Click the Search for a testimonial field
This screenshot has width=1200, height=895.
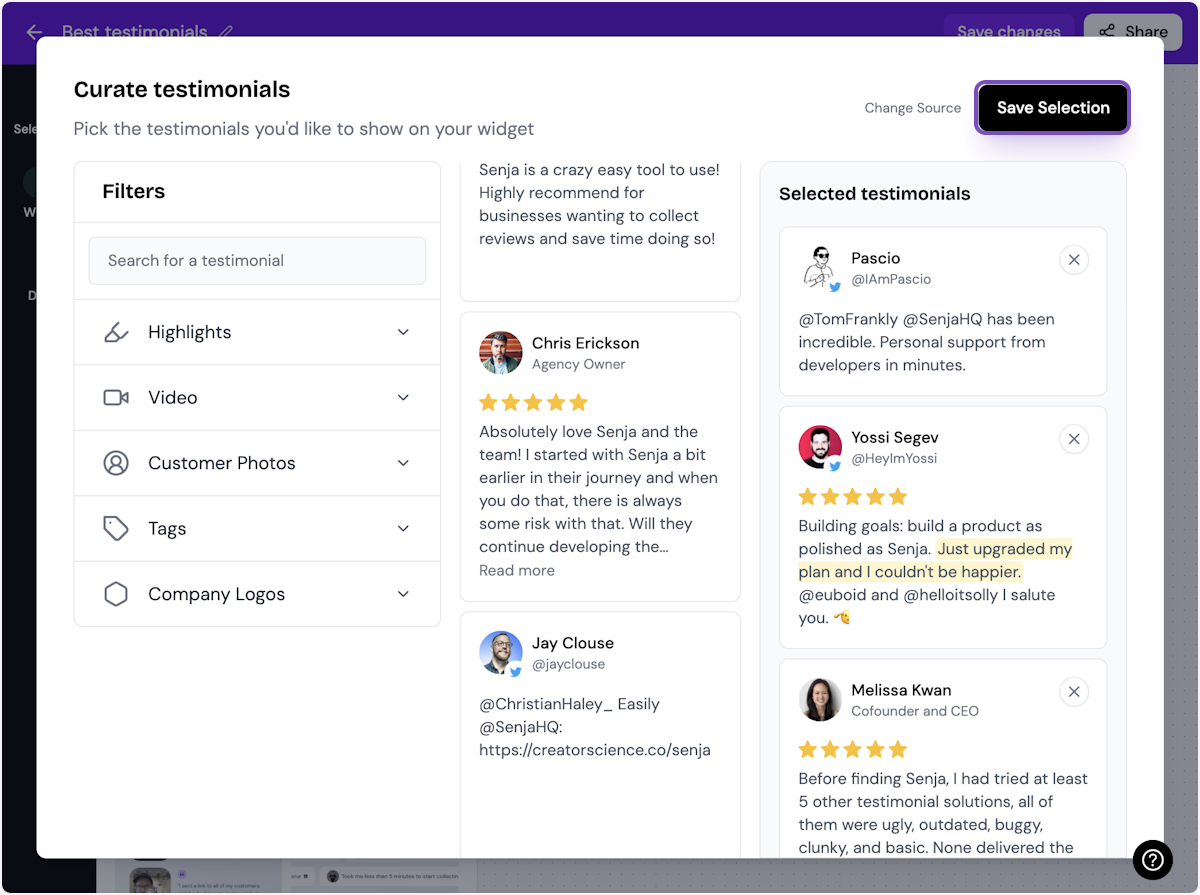[x=257, y=261]
